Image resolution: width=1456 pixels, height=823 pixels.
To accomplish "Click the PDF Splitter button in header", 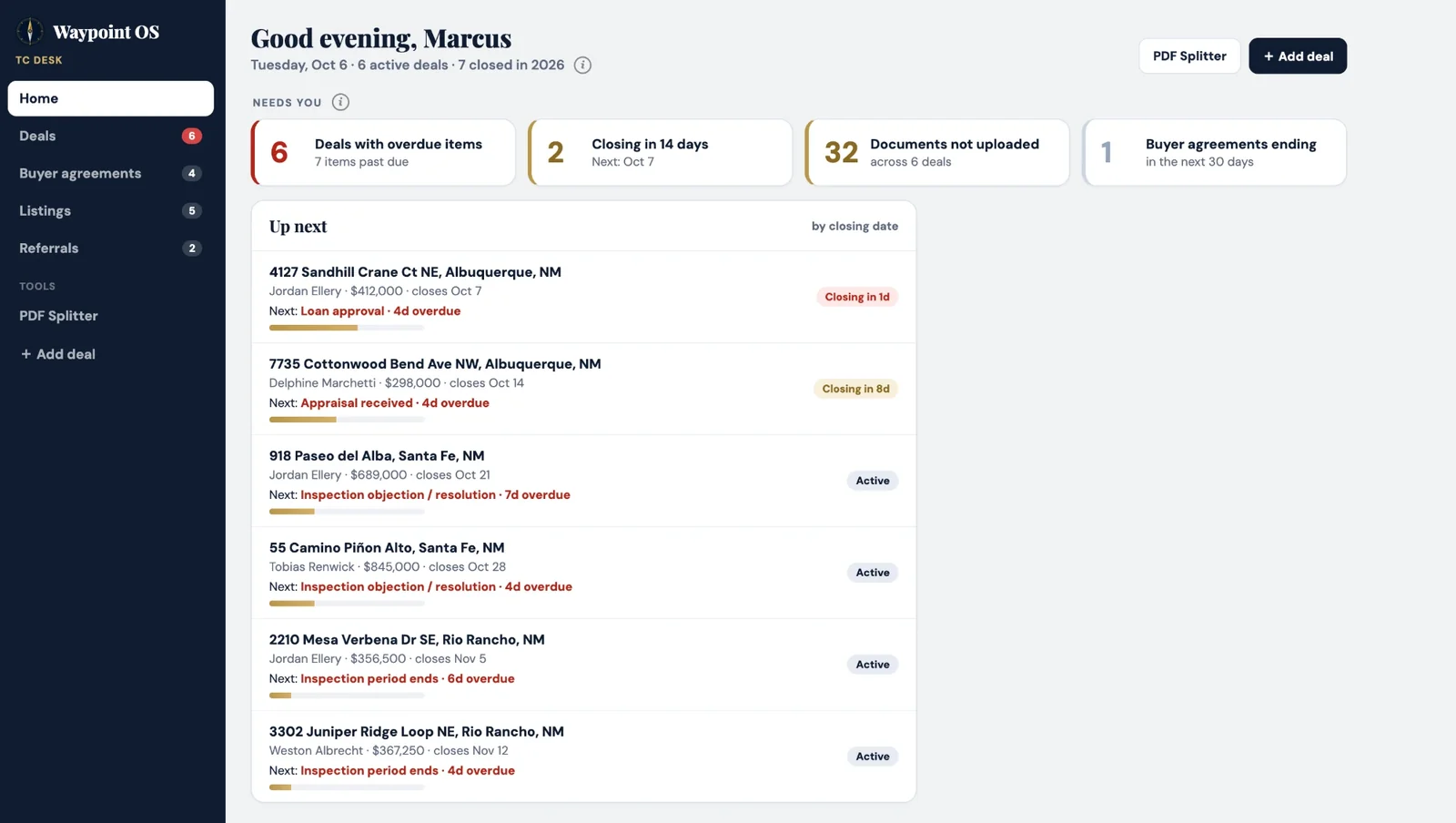I will pyautogui.click(x=1189, y=56).
